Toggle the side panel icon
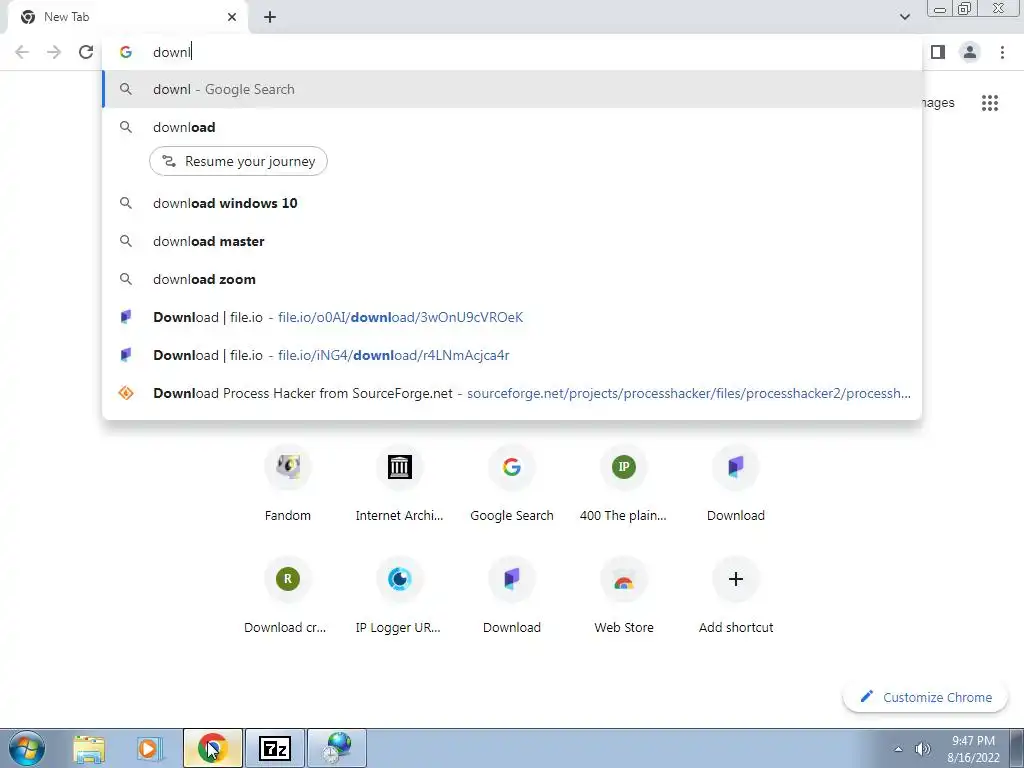Screen dimensions: 1024x768 [x=938, y=52]
